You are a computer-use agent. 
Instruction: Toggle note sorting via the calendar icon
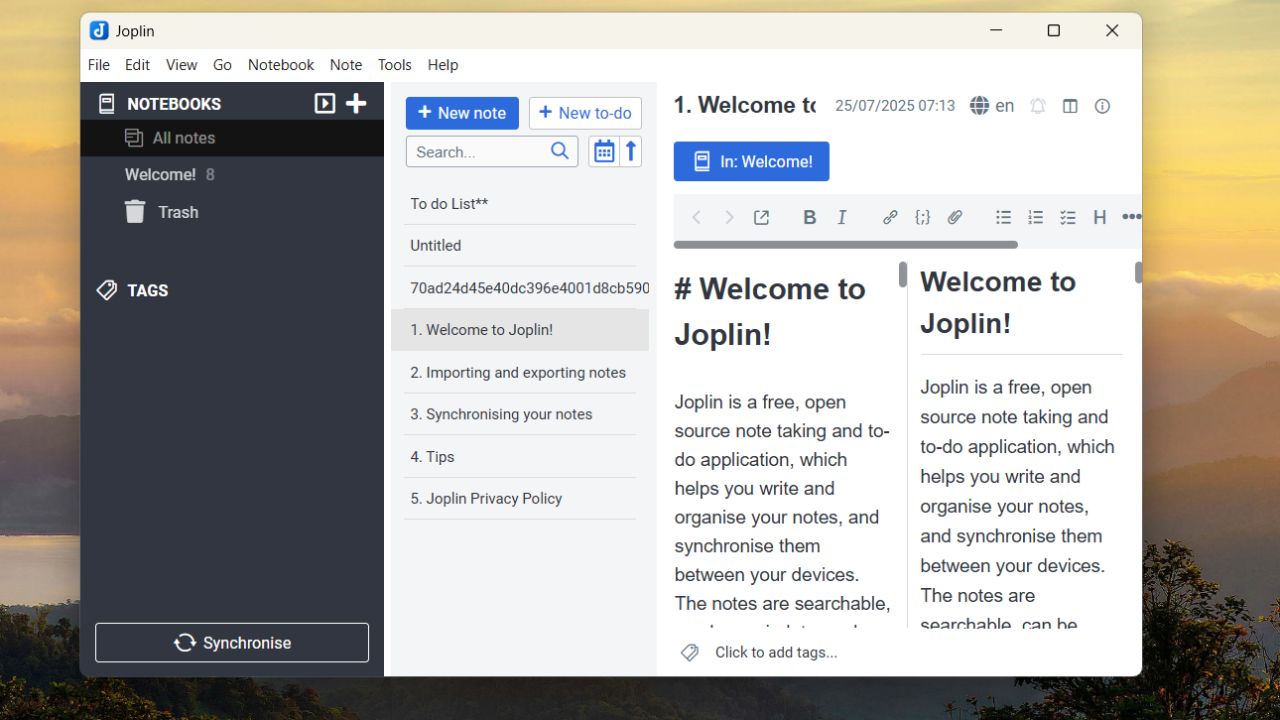(604, 150)
